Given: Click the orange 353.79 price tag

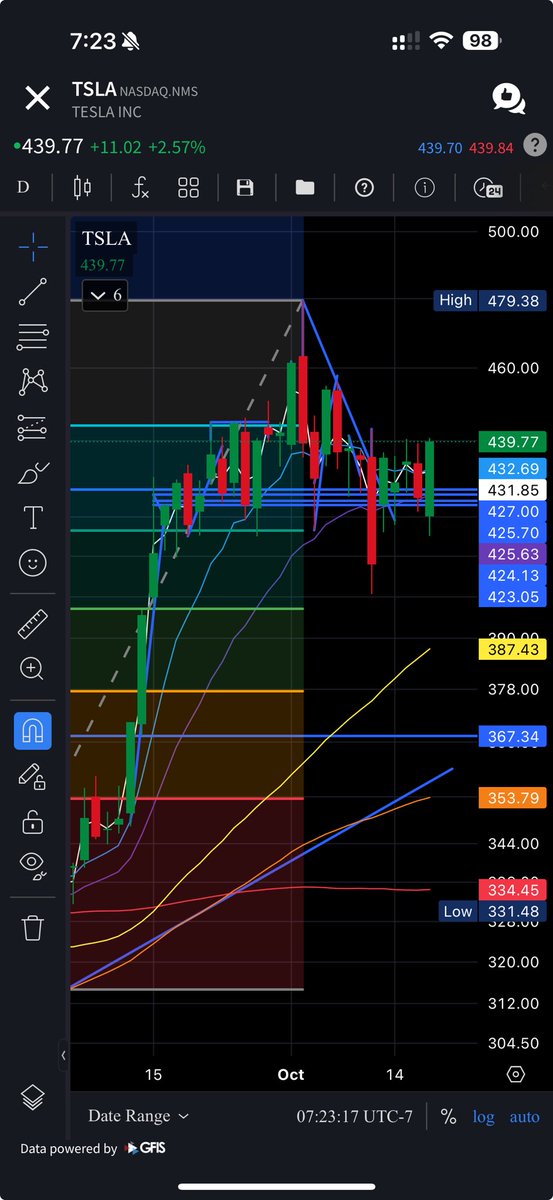Looking at the screenshot, I should click(511, 797).
